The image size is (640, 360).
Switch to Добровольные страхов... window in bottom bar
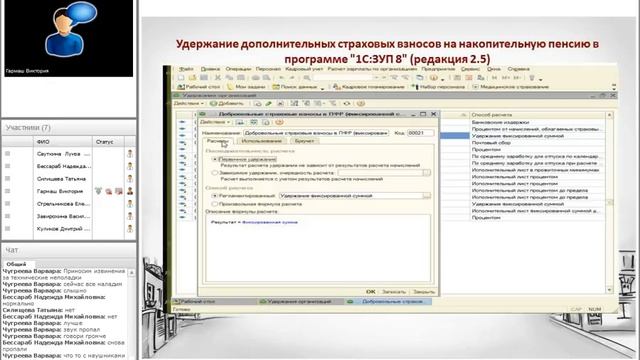388,302
